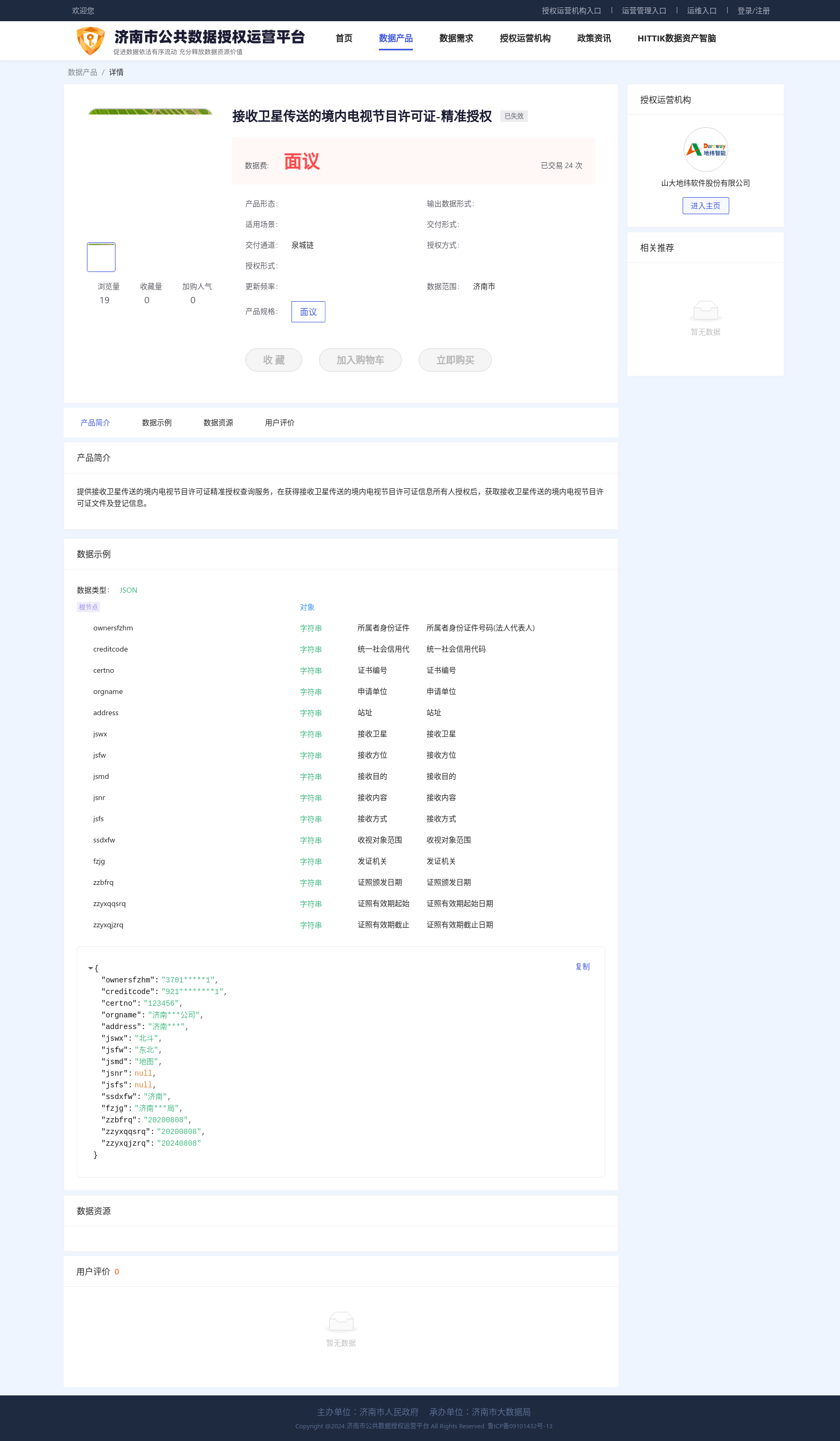840x1441 pixels.
Task: Click the ssdxfw field name
Action: [104, 840]
